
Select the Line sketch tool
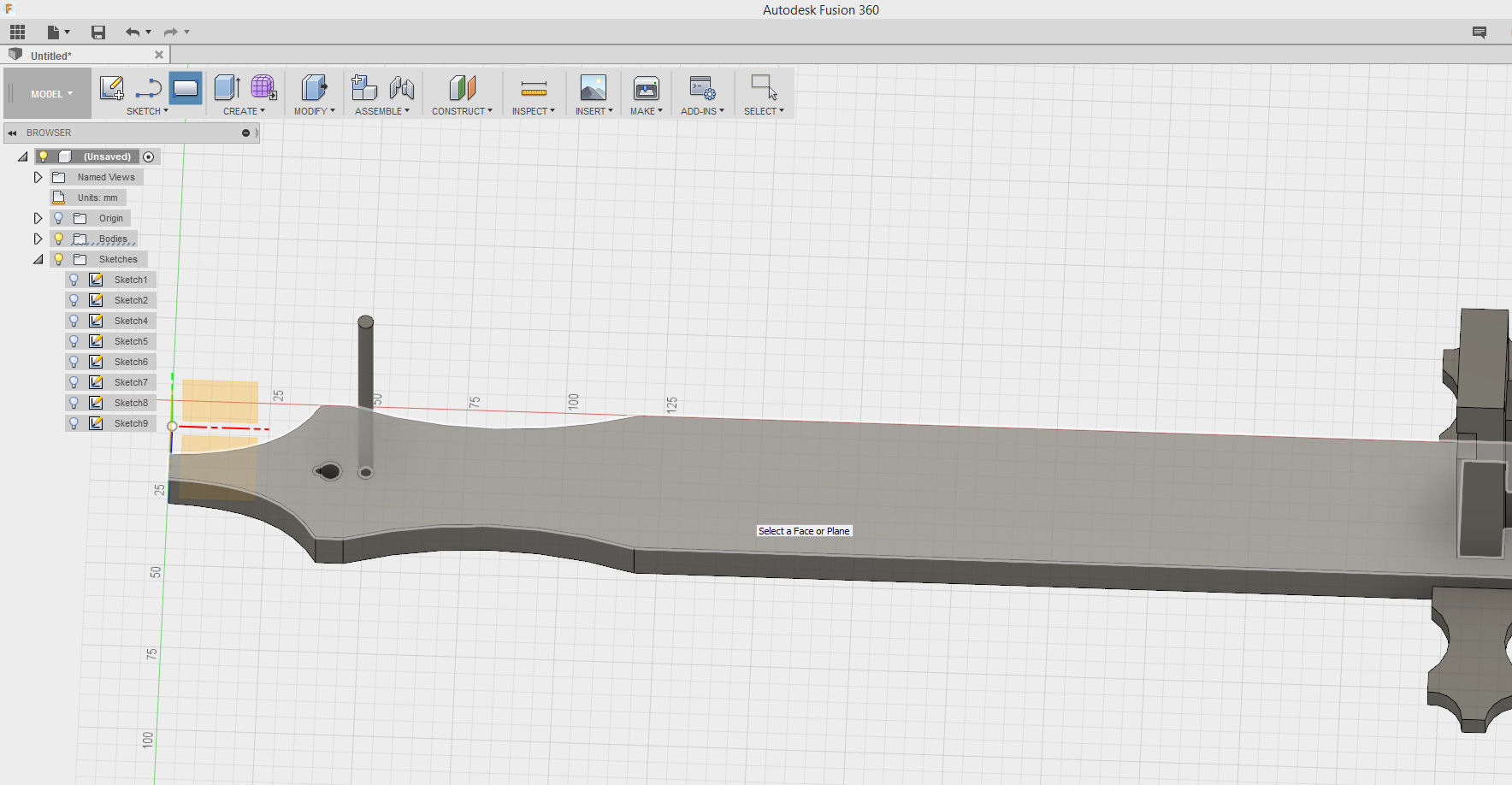tap(149, 88)
